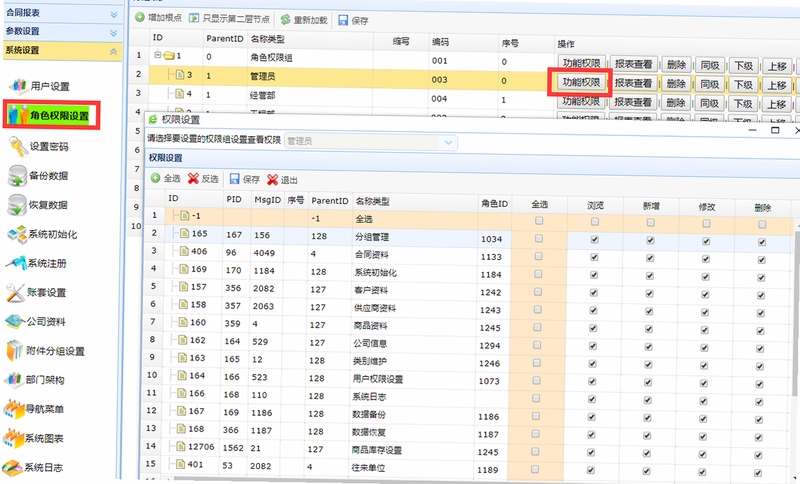Open 恢复数据 database icon
800x484 pixels.
click(x=17, y=205)
